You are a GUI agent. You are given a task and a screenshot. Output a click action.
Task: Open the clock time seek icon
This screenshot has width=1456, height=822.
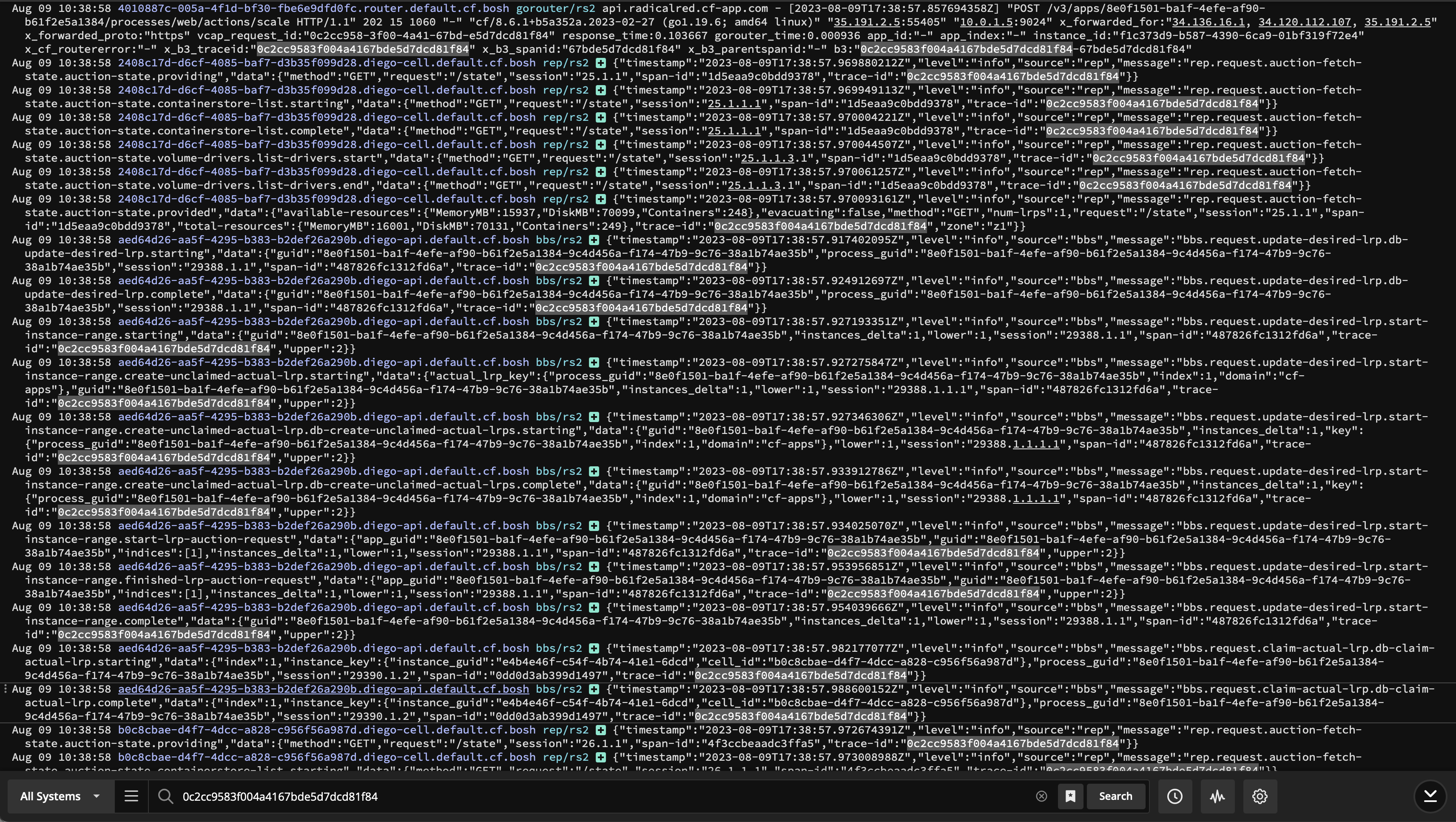coord(1174,796)
